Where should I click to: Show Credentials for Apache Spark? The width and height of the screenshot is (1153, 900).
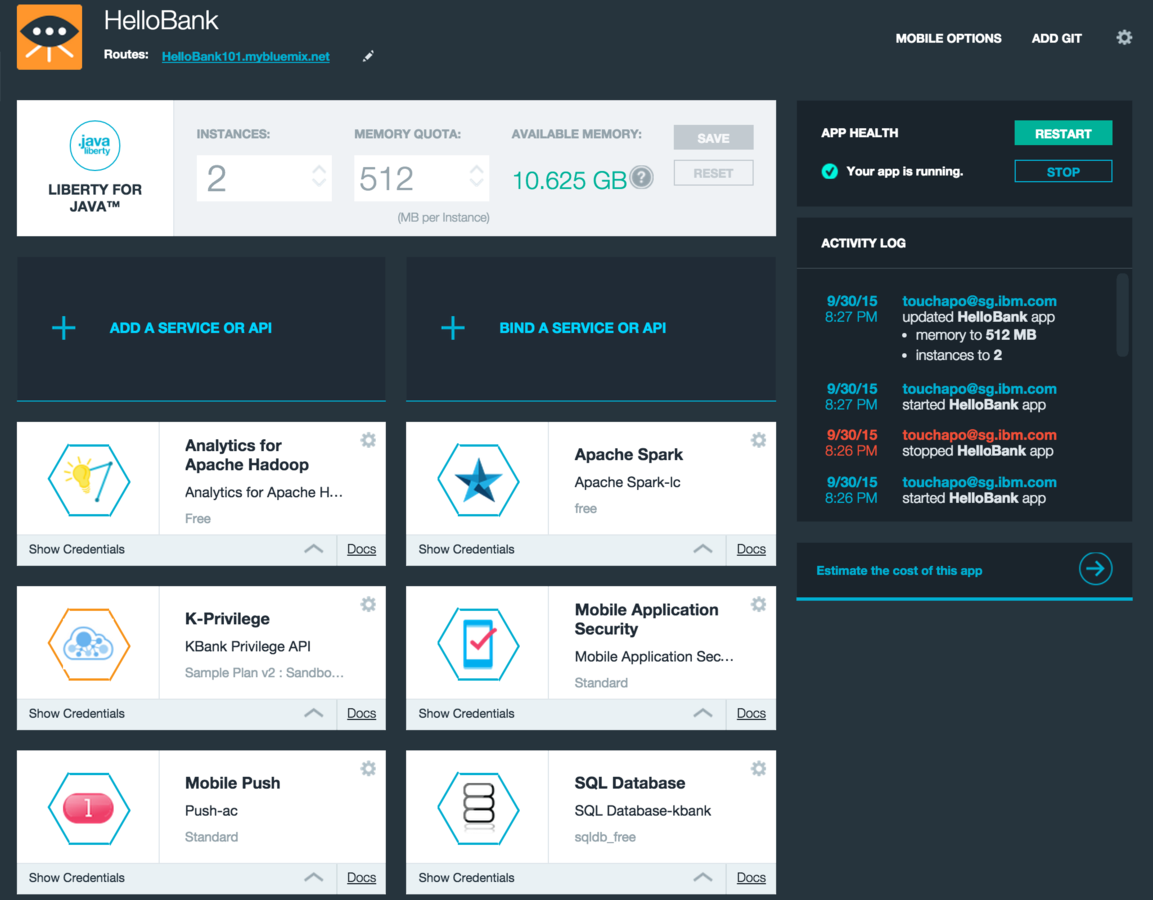[x=466, y=549]
